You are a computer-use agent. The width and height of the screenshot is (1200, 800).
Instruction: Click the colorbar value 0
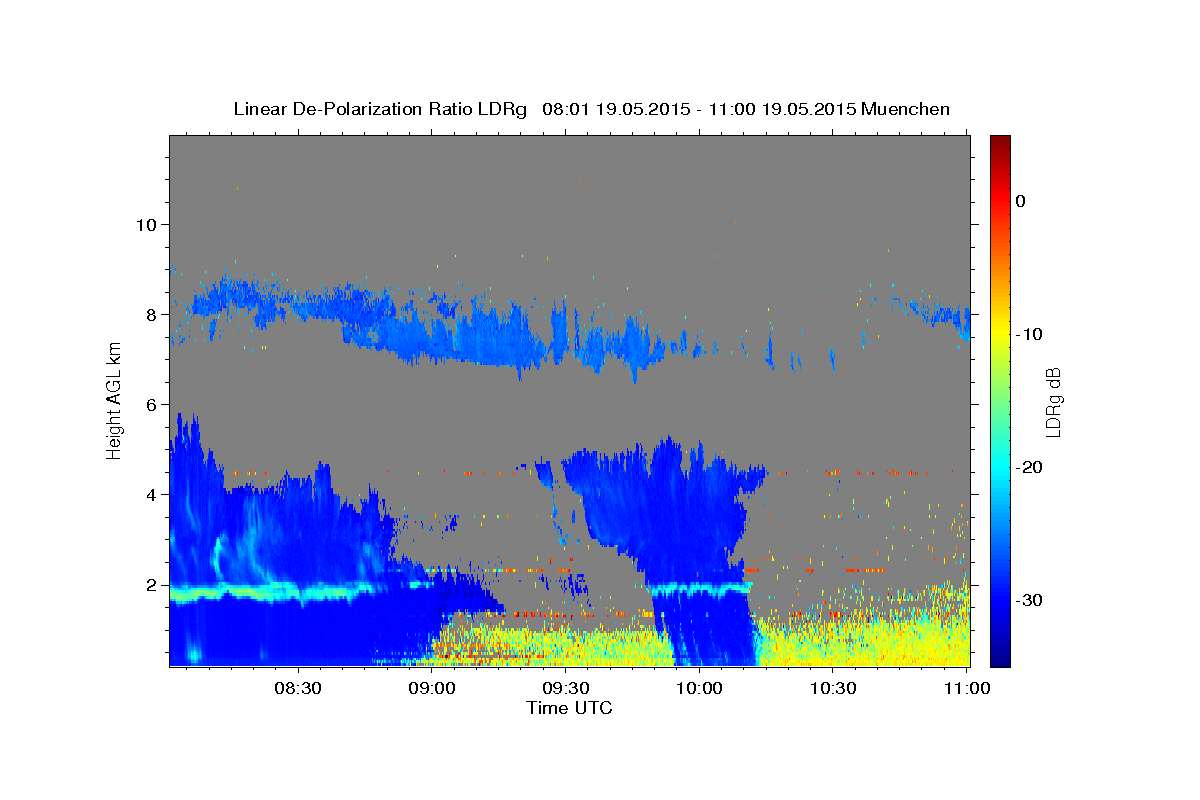1021,201
